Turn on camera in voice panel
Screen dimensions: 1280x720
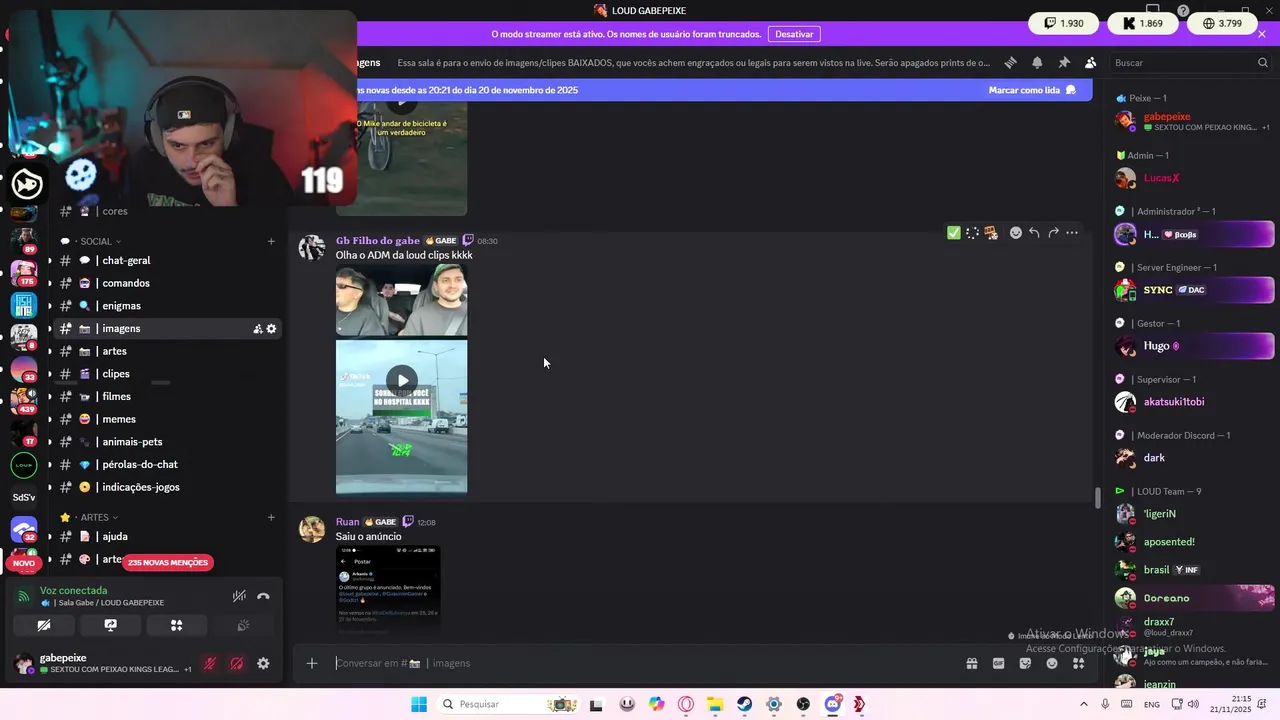(44, 625)
